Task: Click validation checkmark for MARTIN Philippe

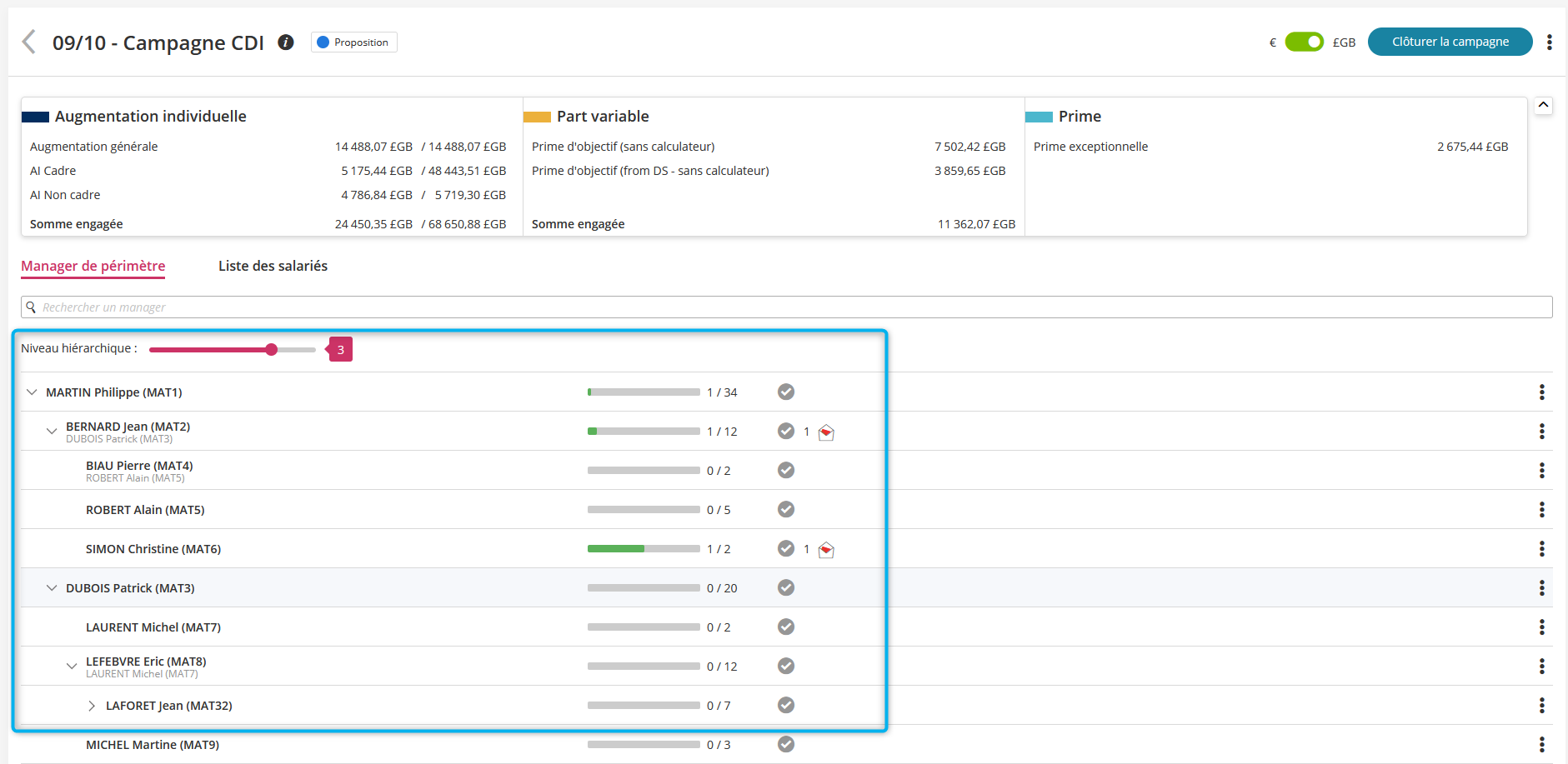Action: pos(786,392)
